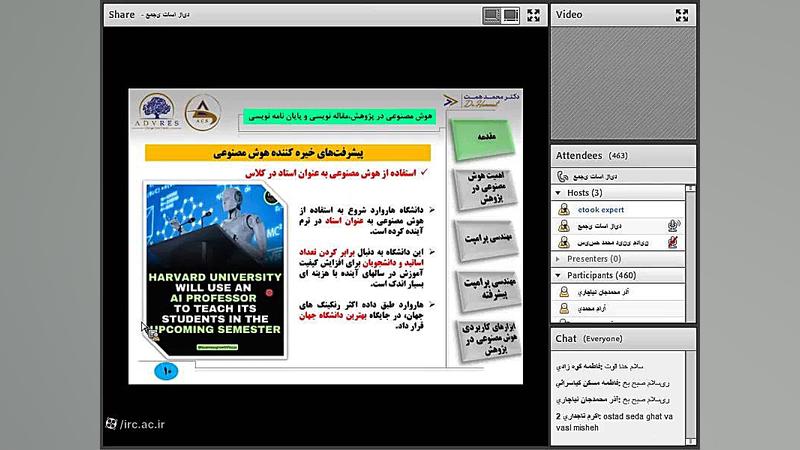800x450 pixels.
Task: Click the slide's مهندسی پرامپت button
Action: point(487,240)
